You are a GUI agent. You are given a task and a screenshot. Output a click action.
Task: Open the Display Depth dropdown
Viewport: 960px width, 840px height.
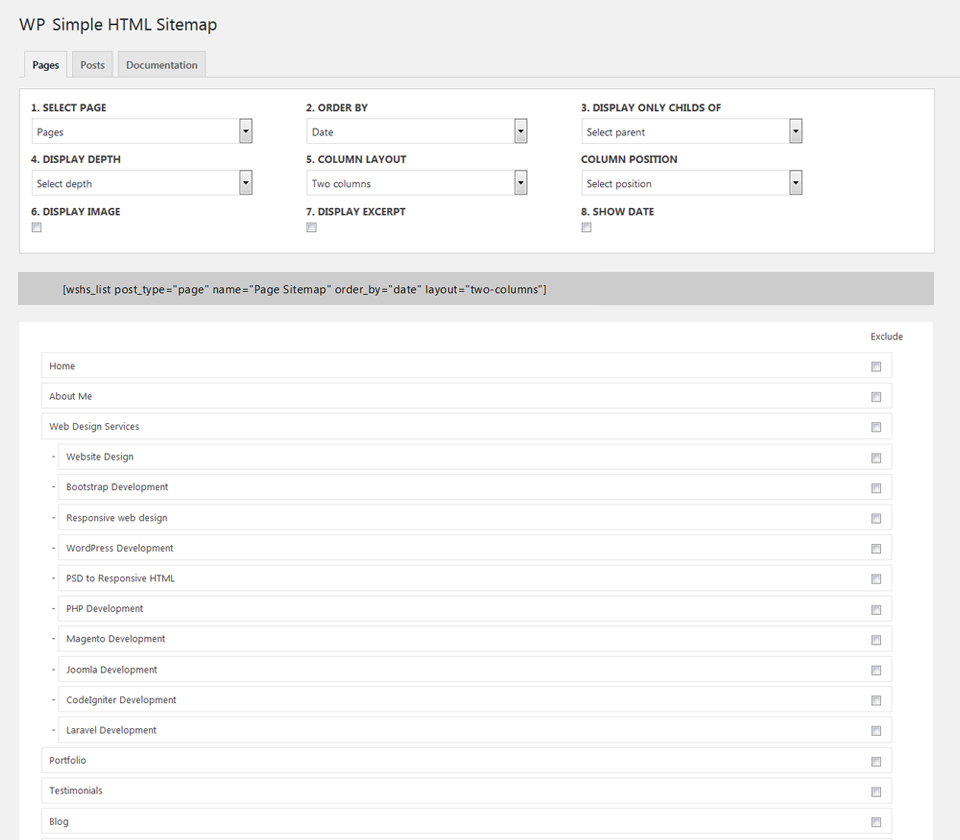point(141,183)
